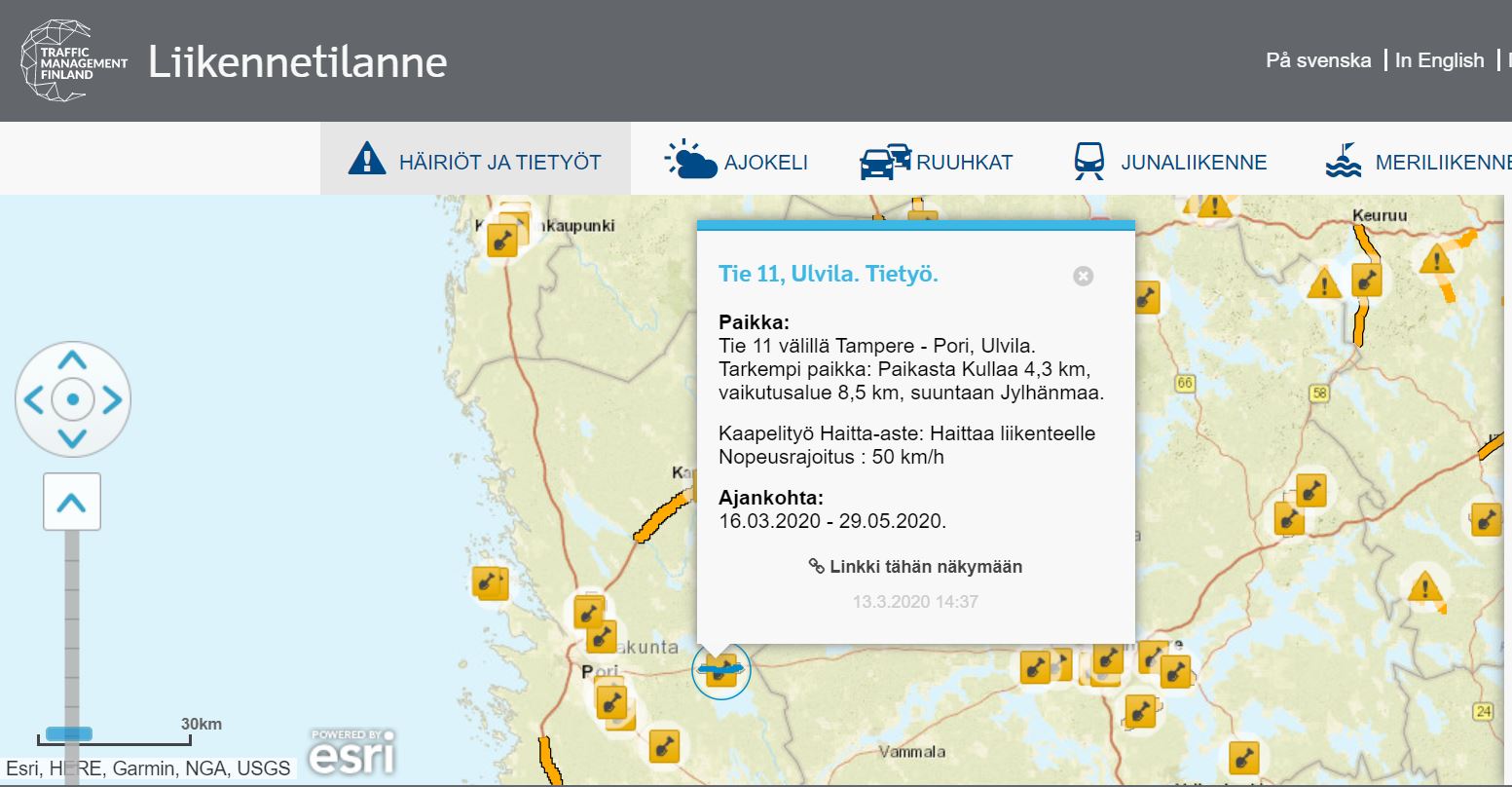Switch to the Ajokeli weather tab
Viewport: 1512px width, 787px height.
tap(737, 161)
